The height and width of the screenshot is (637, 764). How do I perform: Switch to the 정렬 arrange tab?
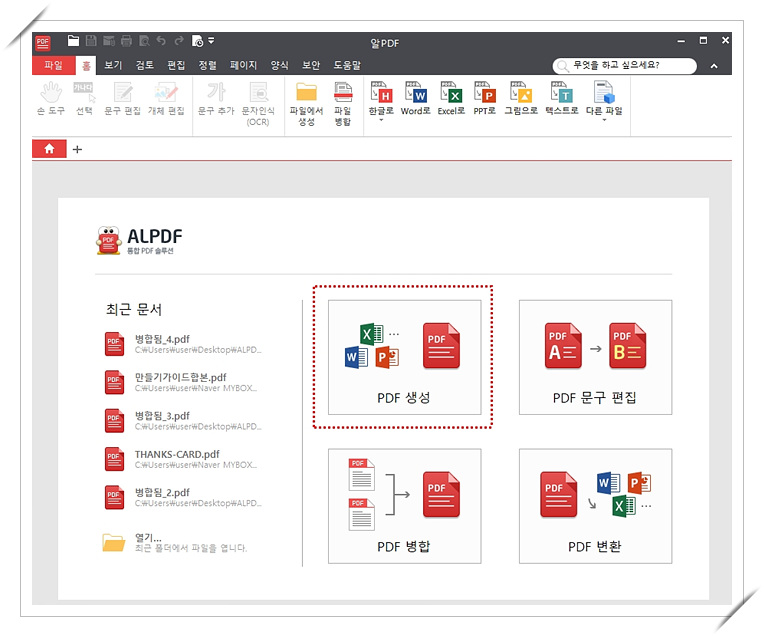(208, 65)
